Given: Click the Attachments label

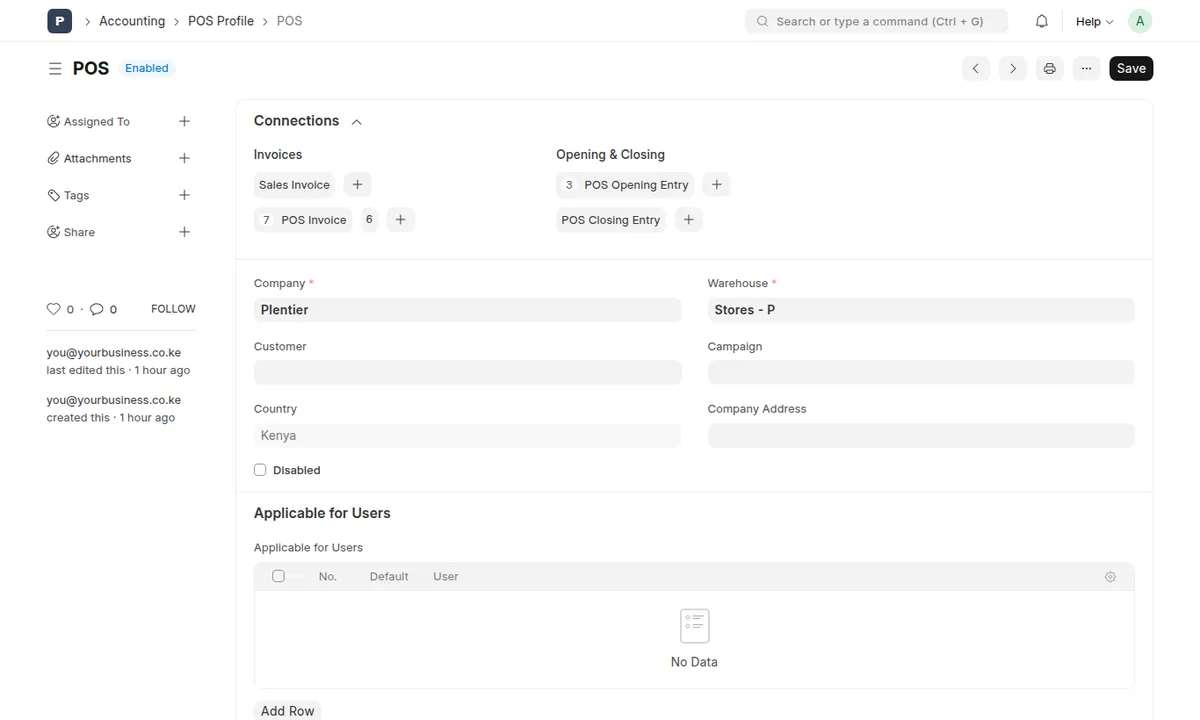Looking at the screenshot, I should [x=97, y=159].
